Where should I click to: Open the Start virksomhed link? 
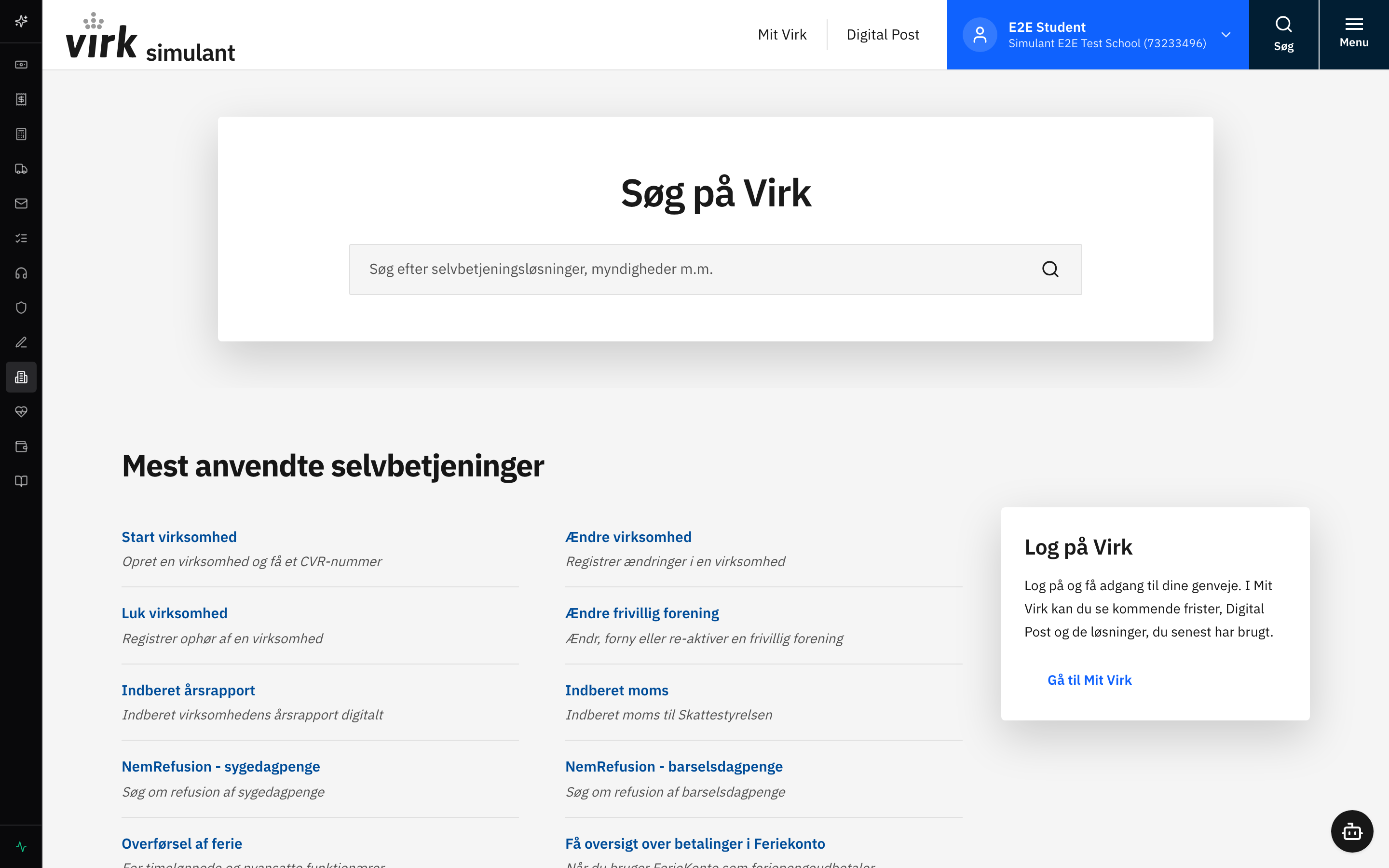point(179,537)
